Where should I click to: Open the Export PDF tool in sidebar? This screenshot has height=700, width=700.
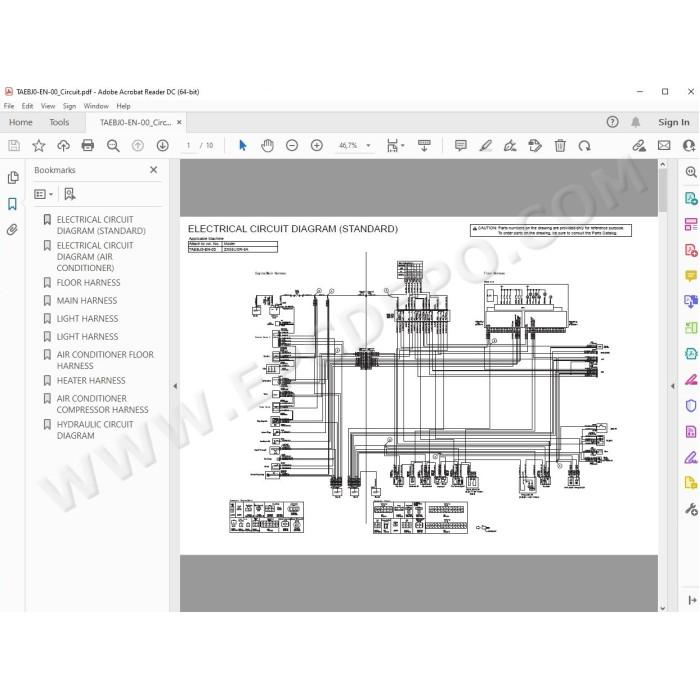point(691,198)
